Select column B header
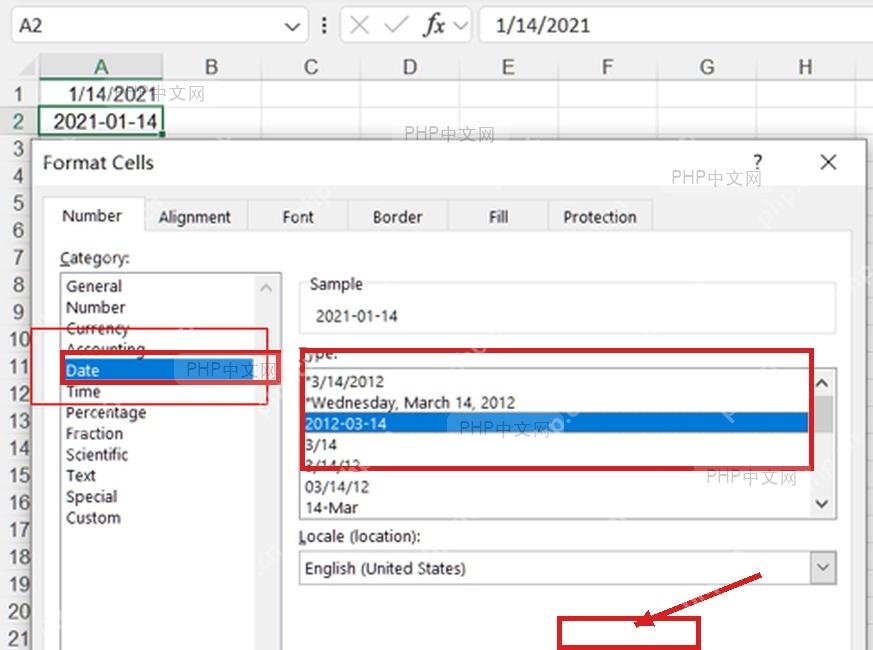The height and width of the screenshot is (650, 873). [x=211, y=67]
